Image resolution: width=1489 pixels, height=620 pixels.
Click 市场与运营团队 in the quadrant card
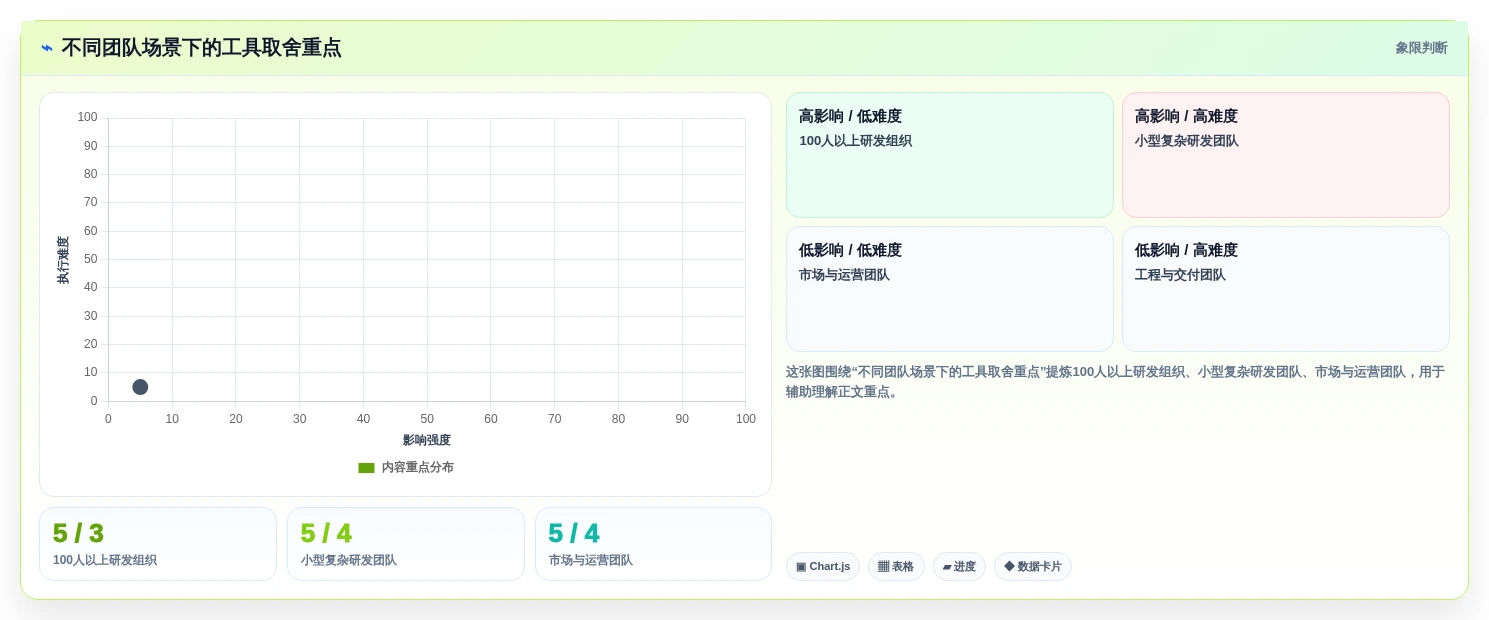pyautogui.click(x=844, y=275)
